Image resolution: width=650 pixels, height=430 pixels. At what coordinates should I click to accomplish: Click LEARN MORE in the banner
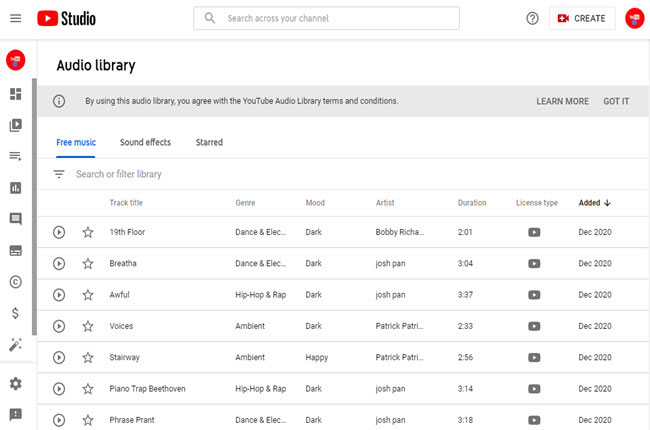coord(563,101)
